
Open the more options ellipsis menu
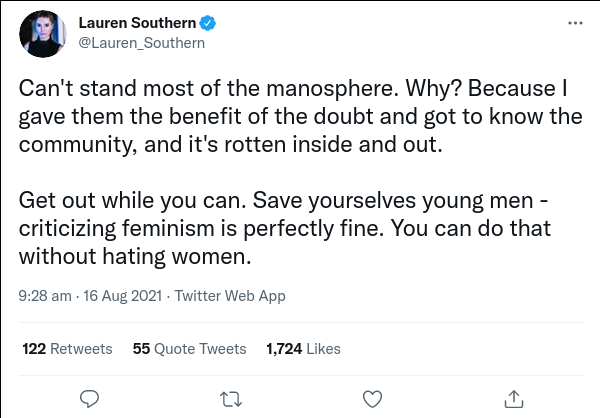pos(573,22)
